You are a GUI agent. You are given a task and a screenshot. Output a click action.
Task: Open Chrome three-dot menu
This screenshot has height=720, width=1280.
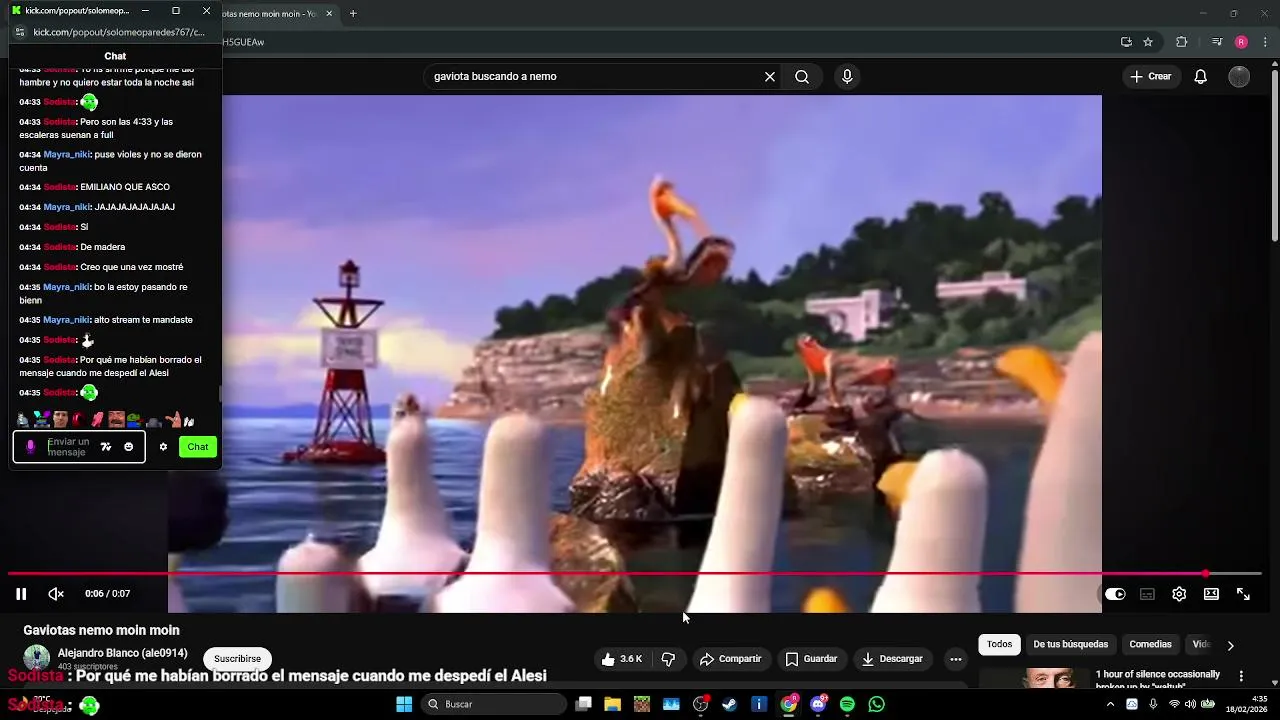(x=1264, y=42)
